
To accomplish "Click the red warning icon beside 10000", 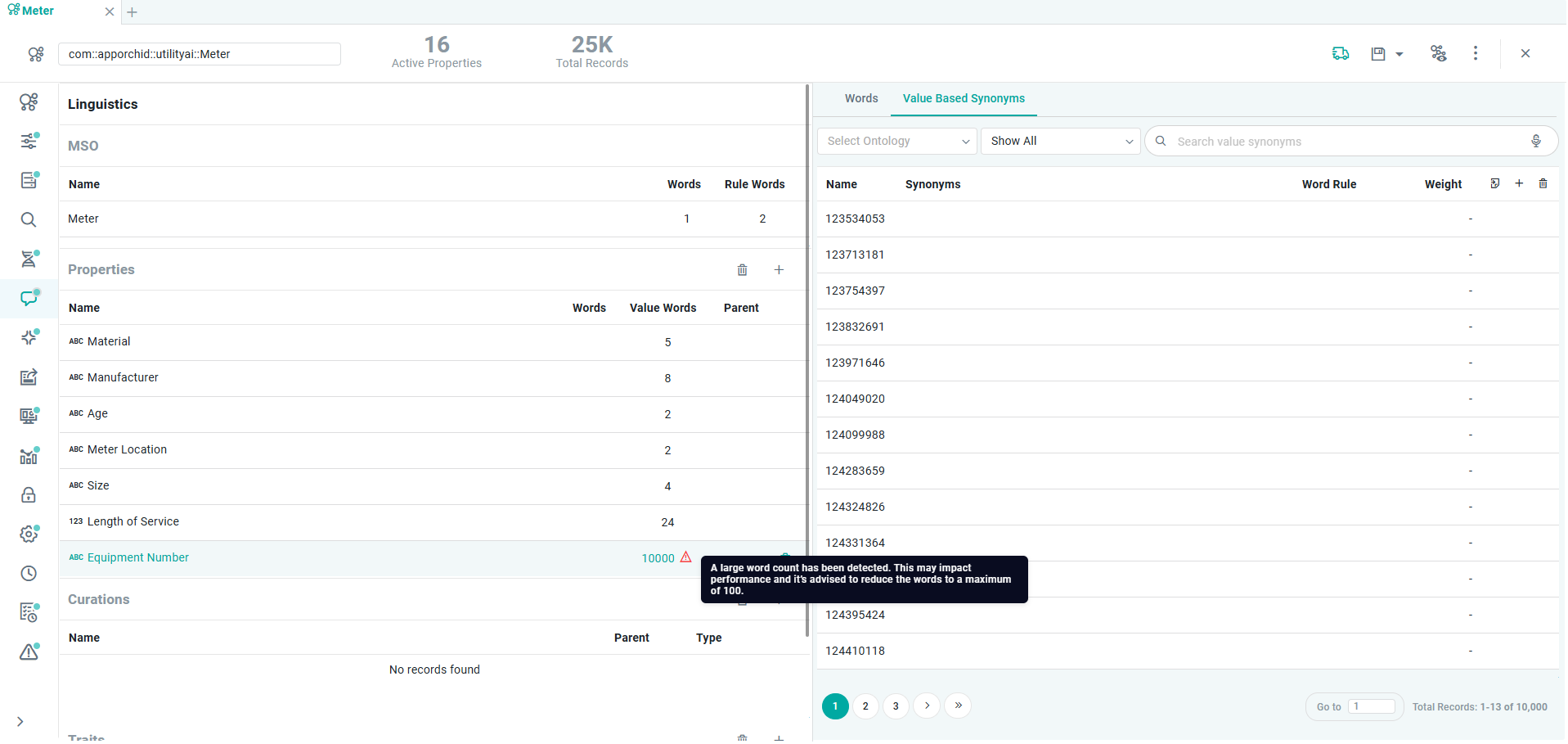I will [685, 557].
